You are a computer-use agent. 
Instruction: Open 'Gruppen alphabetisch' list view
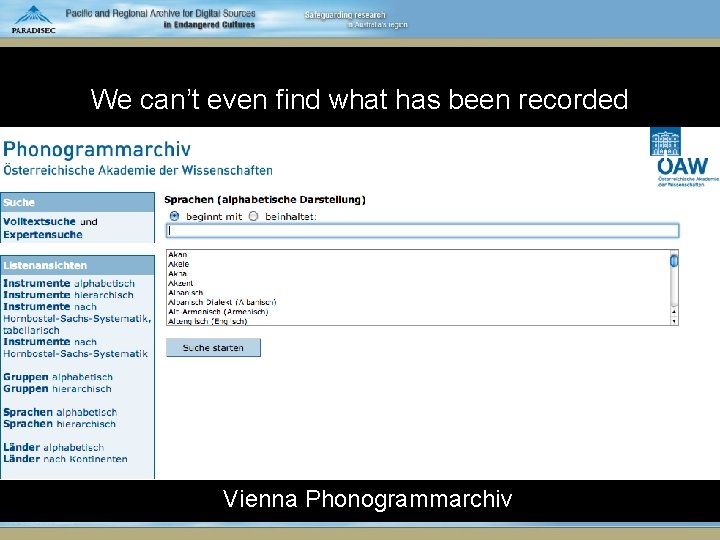coord(58,377)
